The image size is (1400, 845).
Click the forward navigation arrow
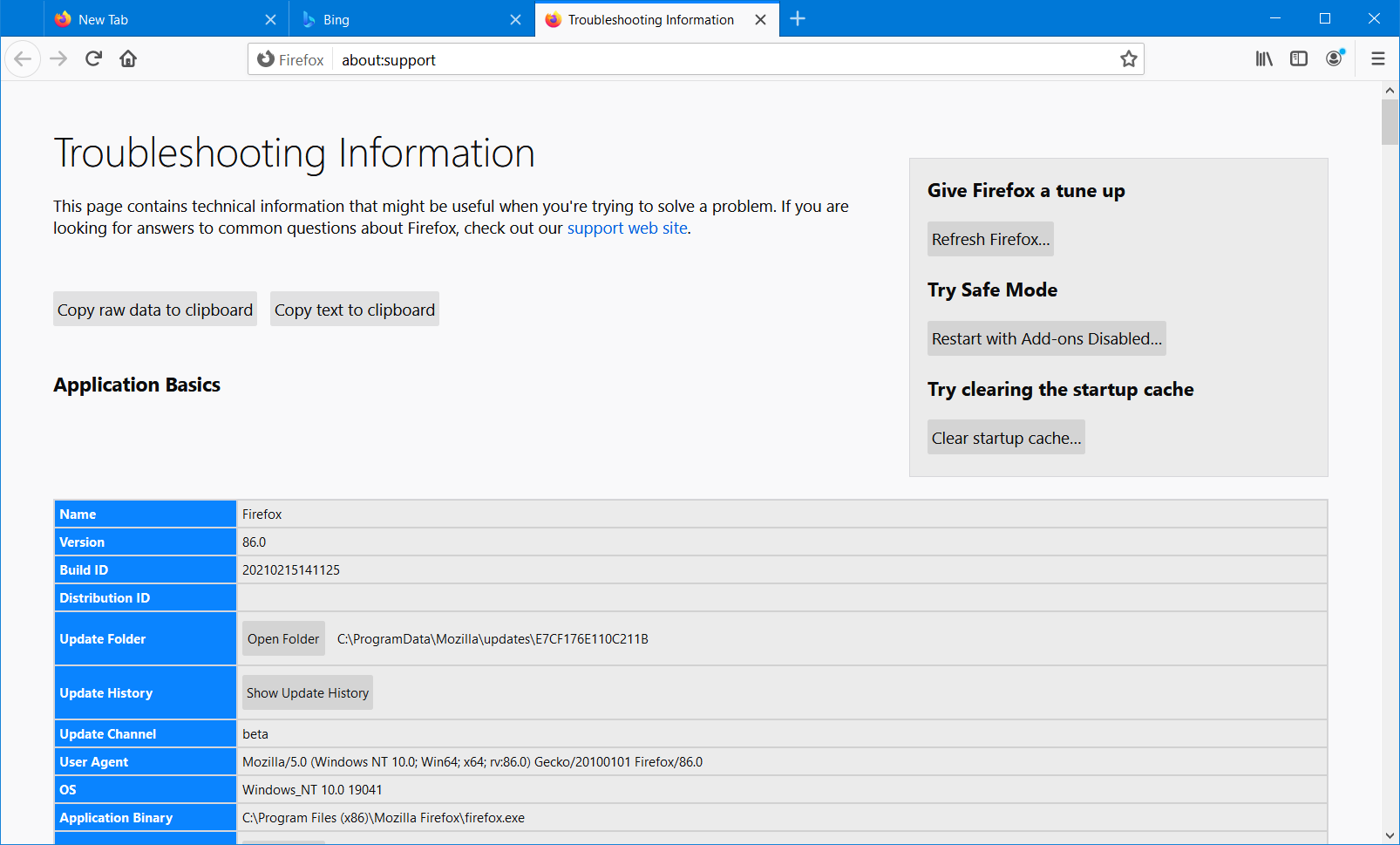(58, 59)
